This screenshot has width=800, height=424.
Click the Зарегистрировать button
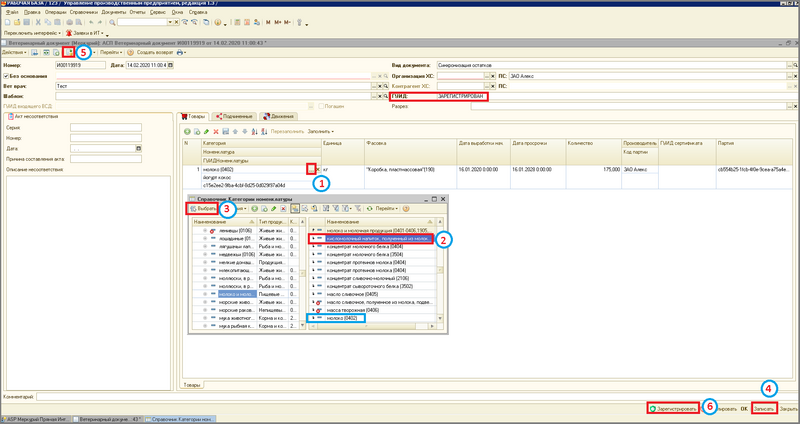coord(673,409)
